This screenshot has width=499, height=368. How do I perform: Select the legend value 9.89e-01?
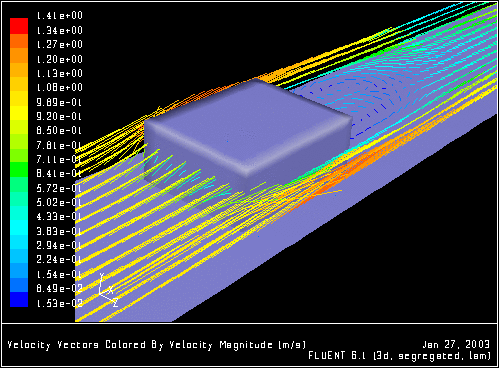pyautogui.click(x=59, y=102)
